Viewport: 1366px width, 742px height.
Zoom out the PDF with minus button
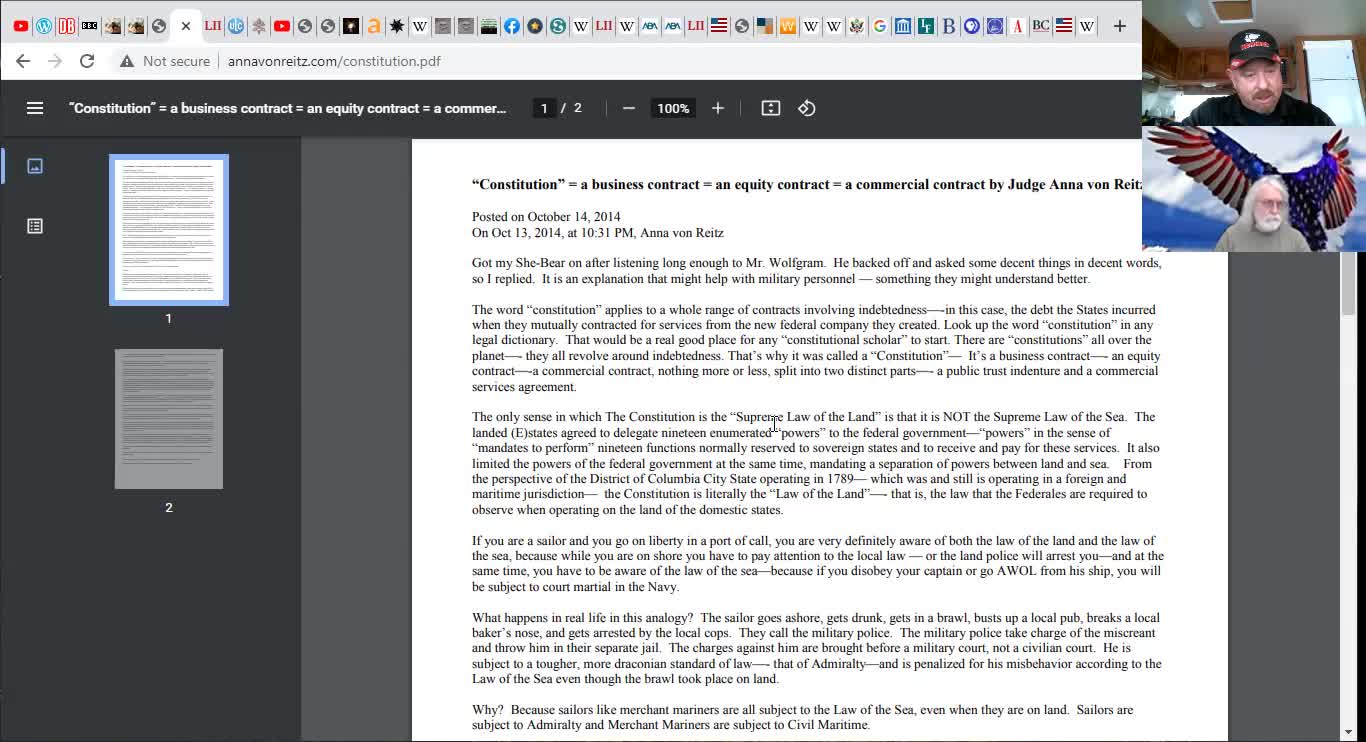628,108
